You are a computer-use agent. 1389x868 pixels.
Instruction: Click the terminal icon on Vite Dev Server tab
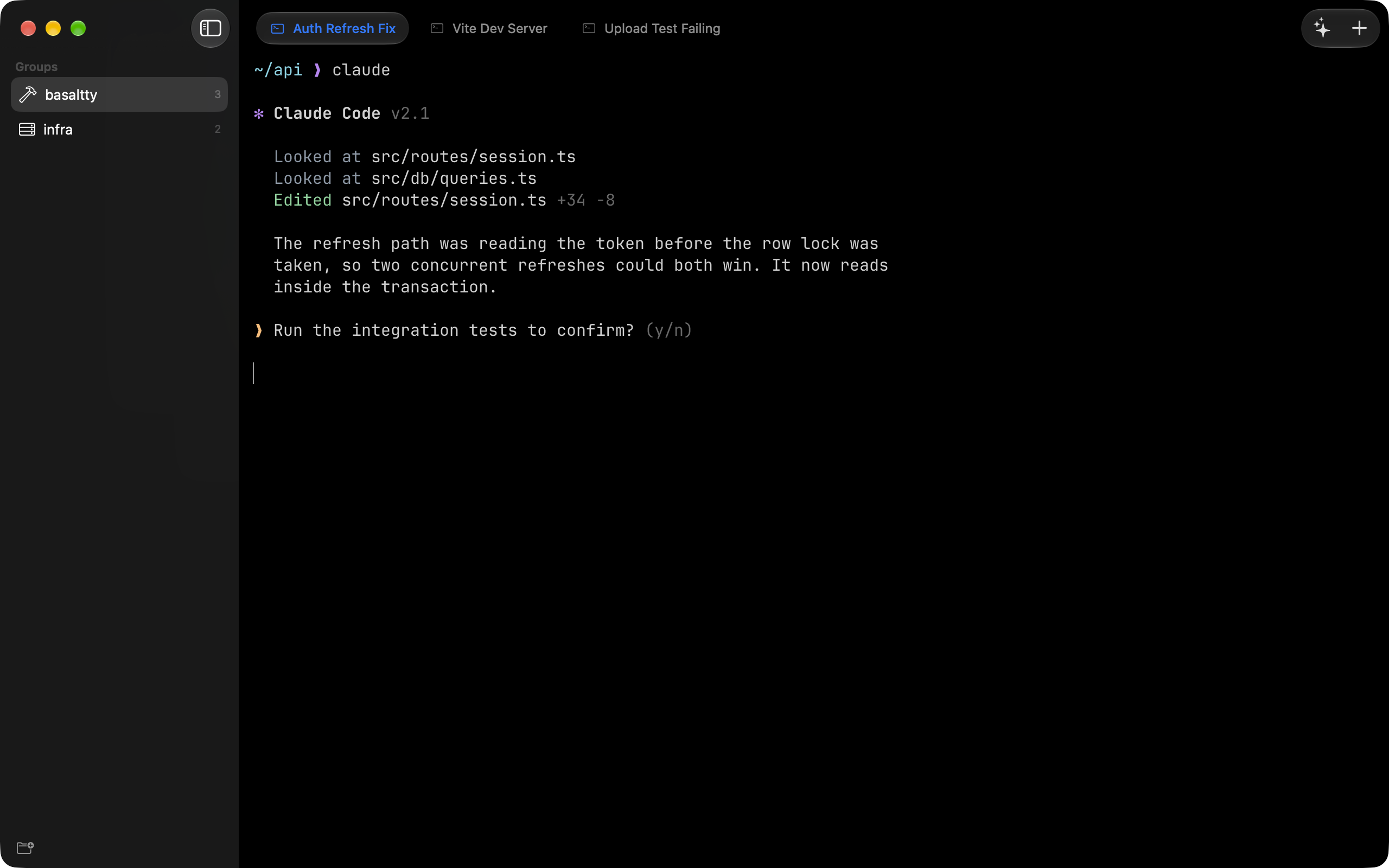click(x=437, y=29)
